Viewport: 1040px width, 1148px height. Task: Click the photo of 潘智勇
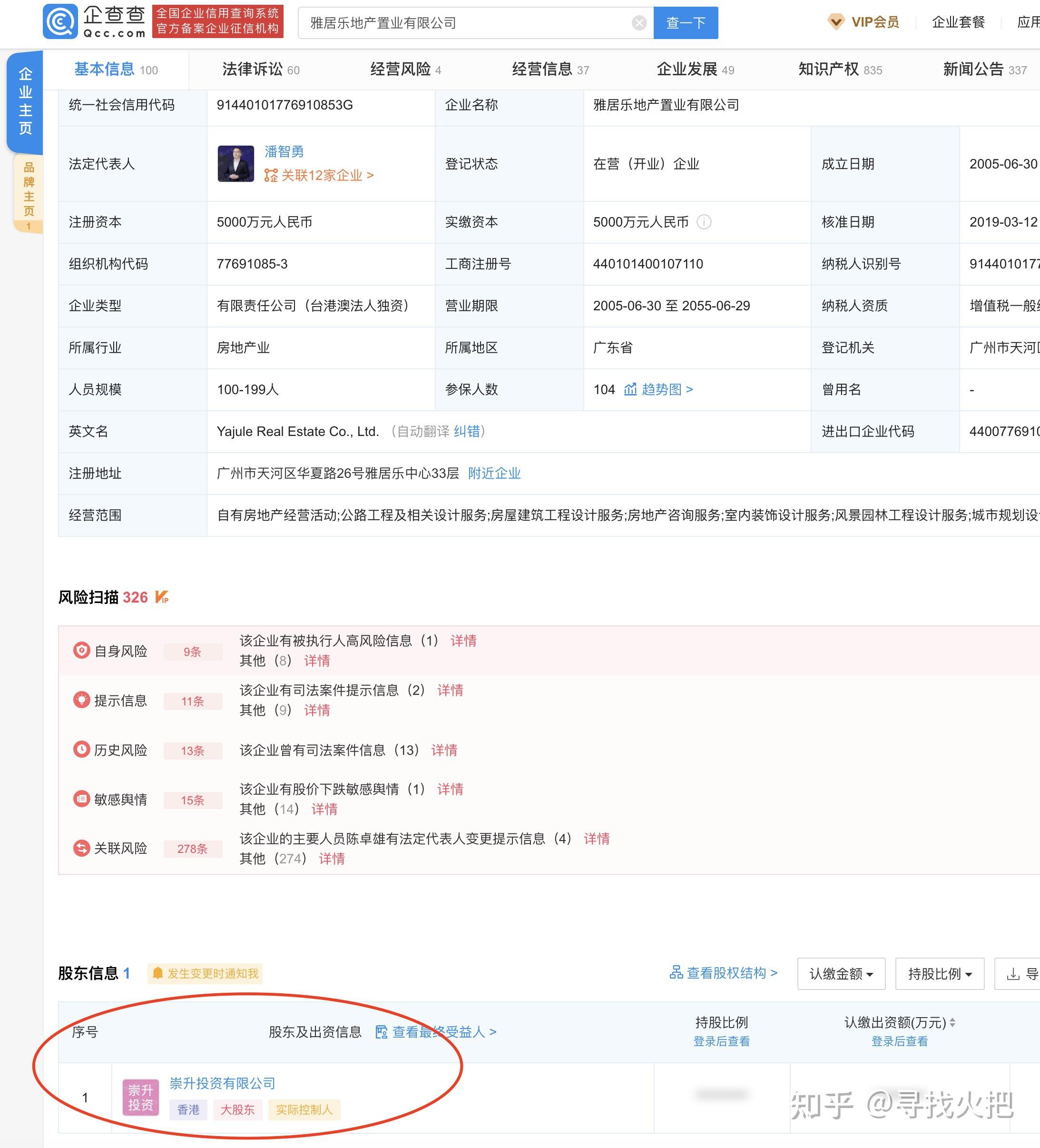[235, 163]
